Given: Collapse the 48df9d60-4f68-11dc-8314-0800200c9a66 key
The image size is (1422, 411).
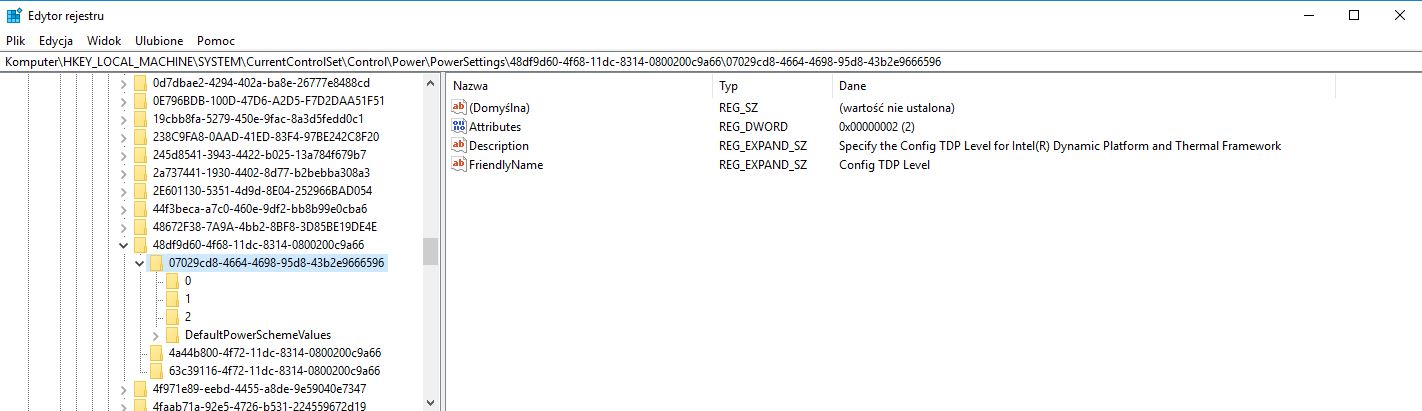Looking at the screenshot, I should click(x=123, y=245).
